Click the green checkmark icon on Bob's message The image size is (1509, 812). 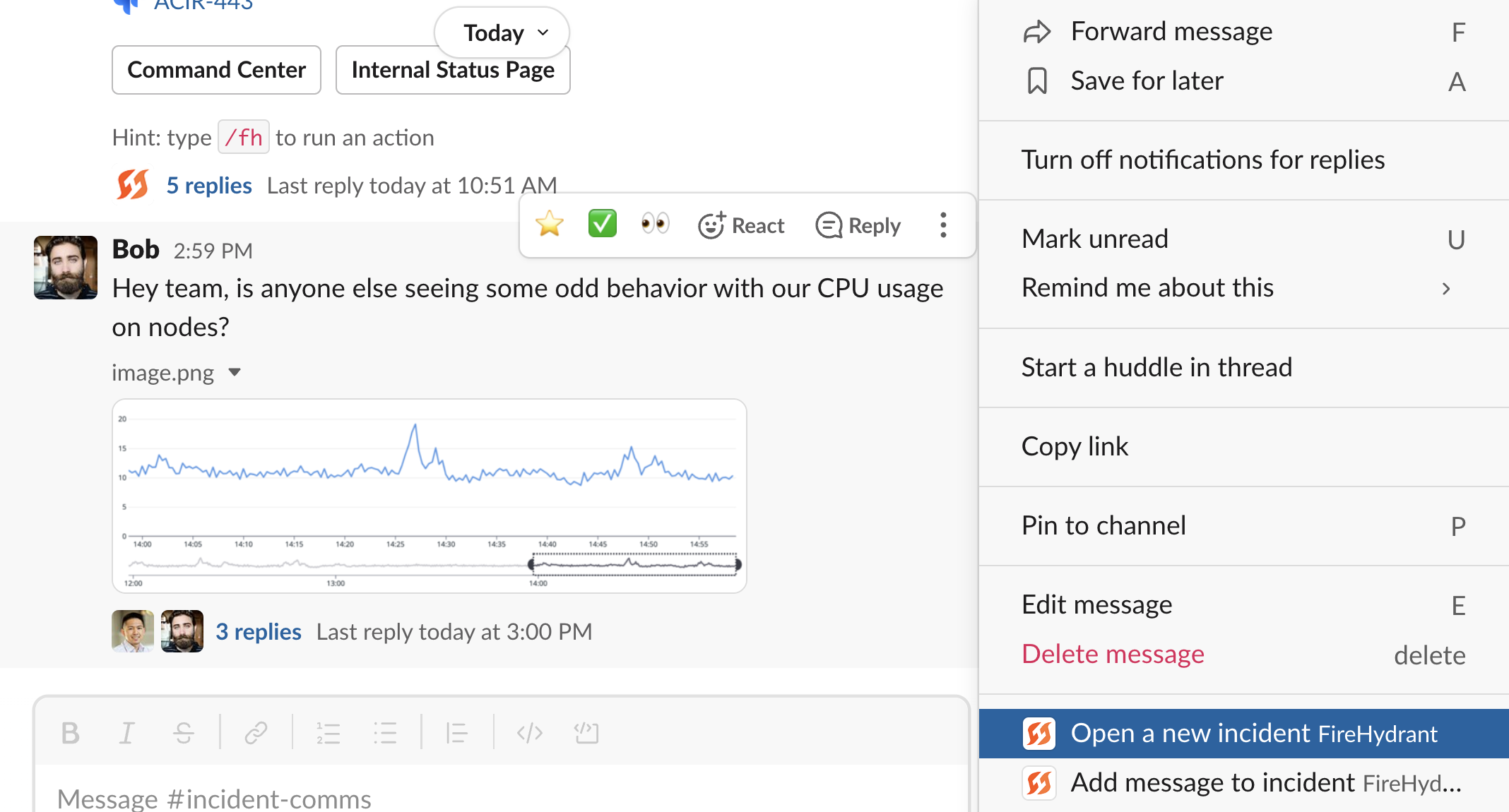click(x=601, y=224)
